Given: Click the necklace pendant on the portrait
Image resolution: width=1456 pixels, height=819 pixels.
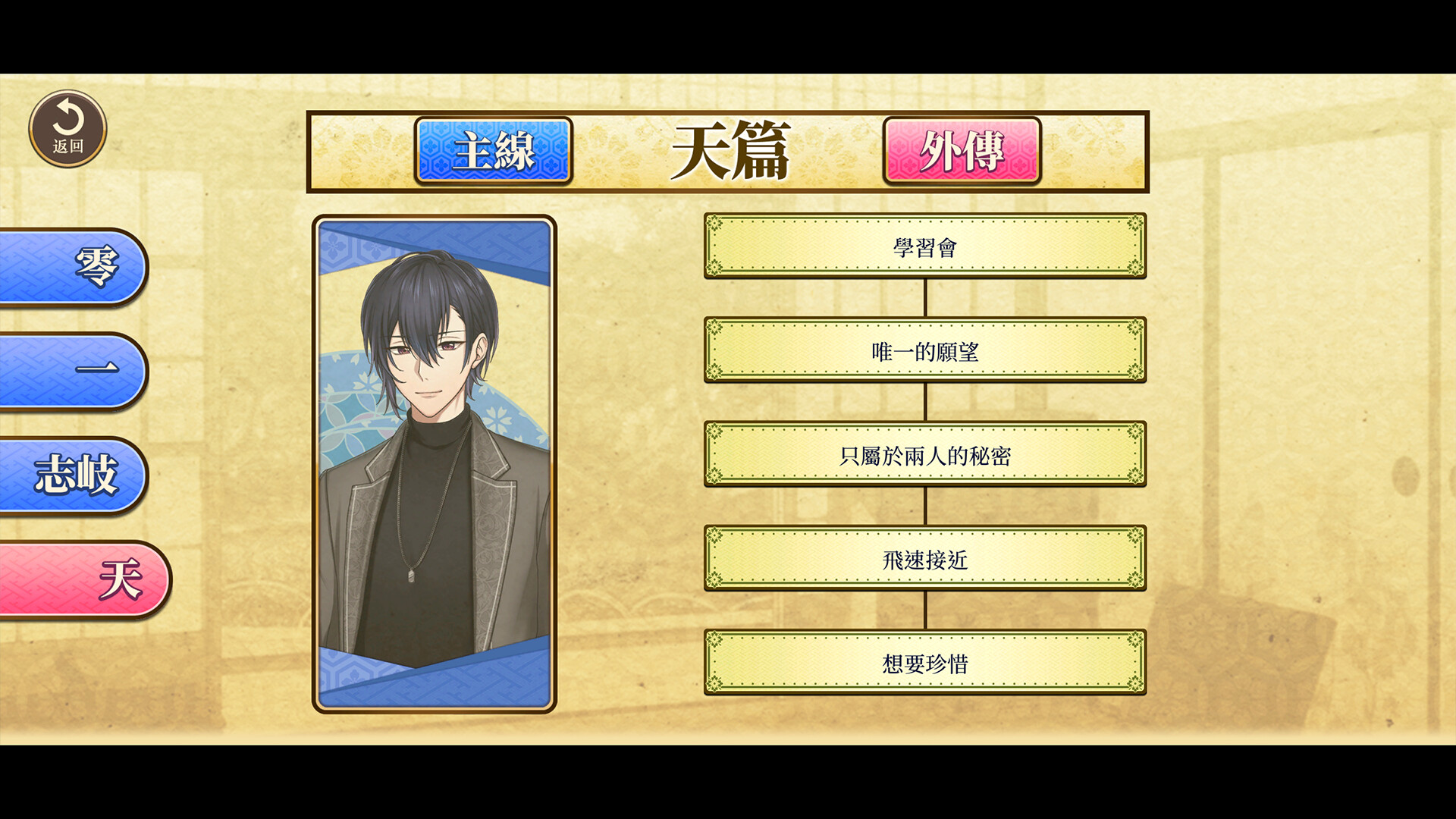Looking at the screenshot, I should [x=410, y=576].
